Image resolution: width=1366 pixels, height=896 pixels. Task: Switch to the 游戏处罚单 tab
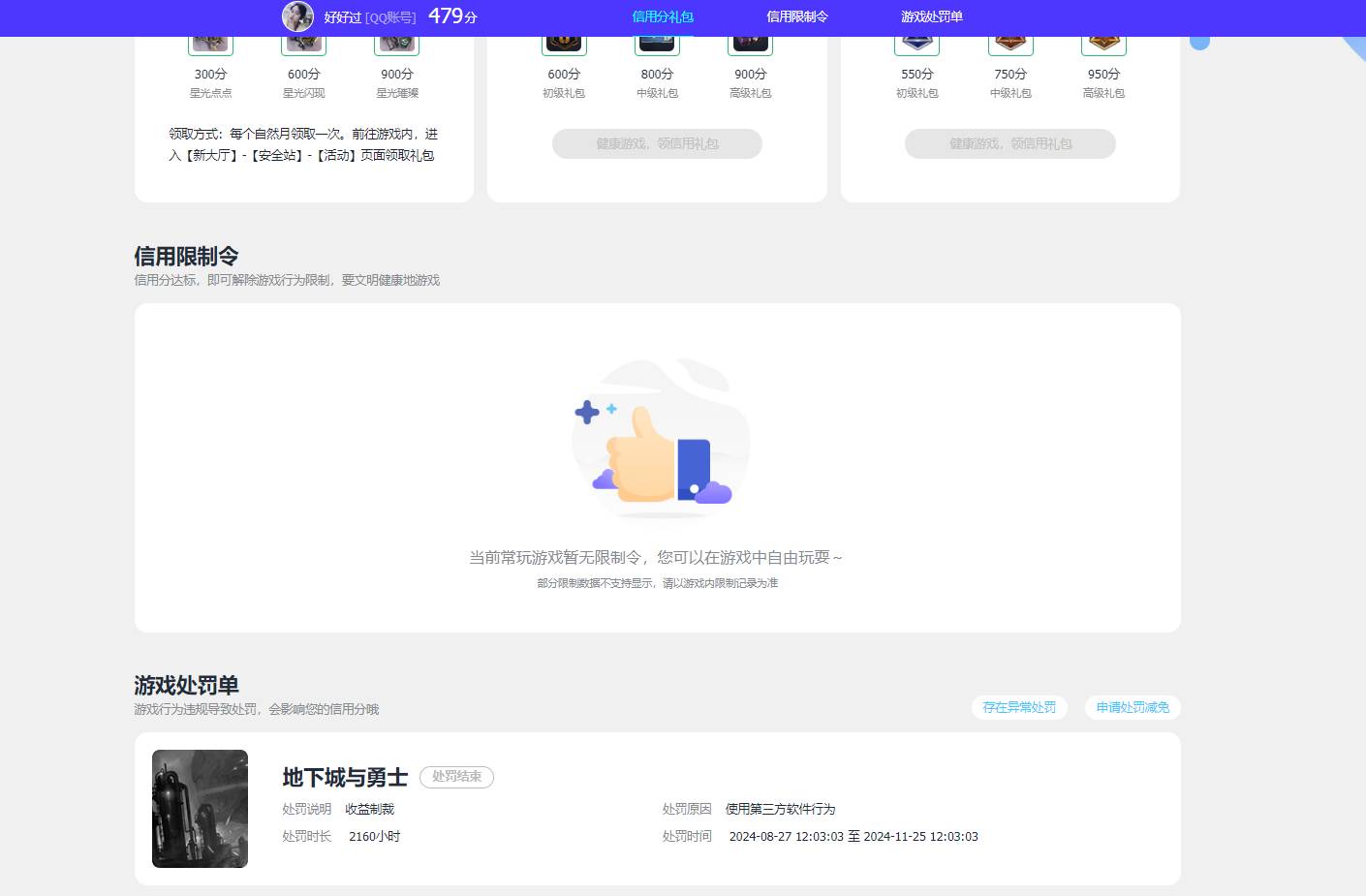932,16
